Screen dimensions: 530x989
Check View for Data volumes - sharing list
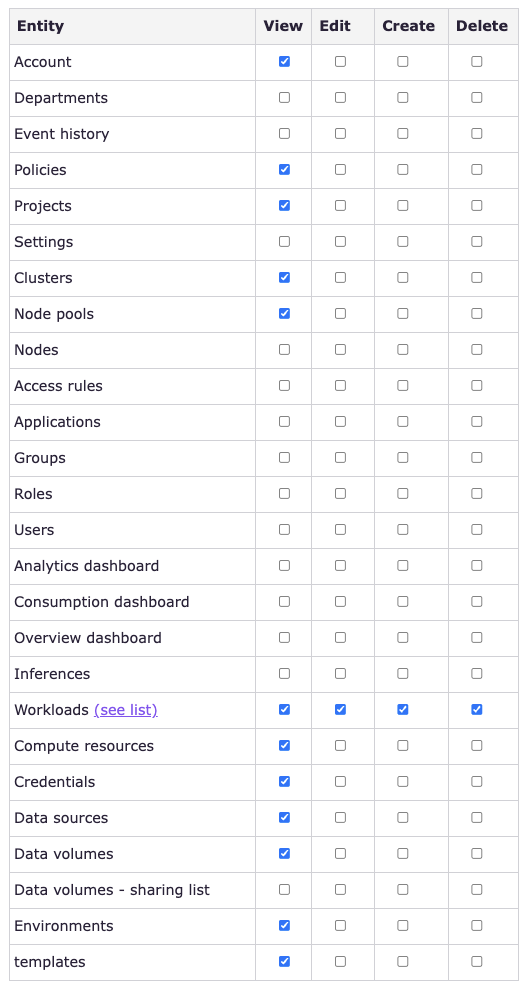coord(285,890)
